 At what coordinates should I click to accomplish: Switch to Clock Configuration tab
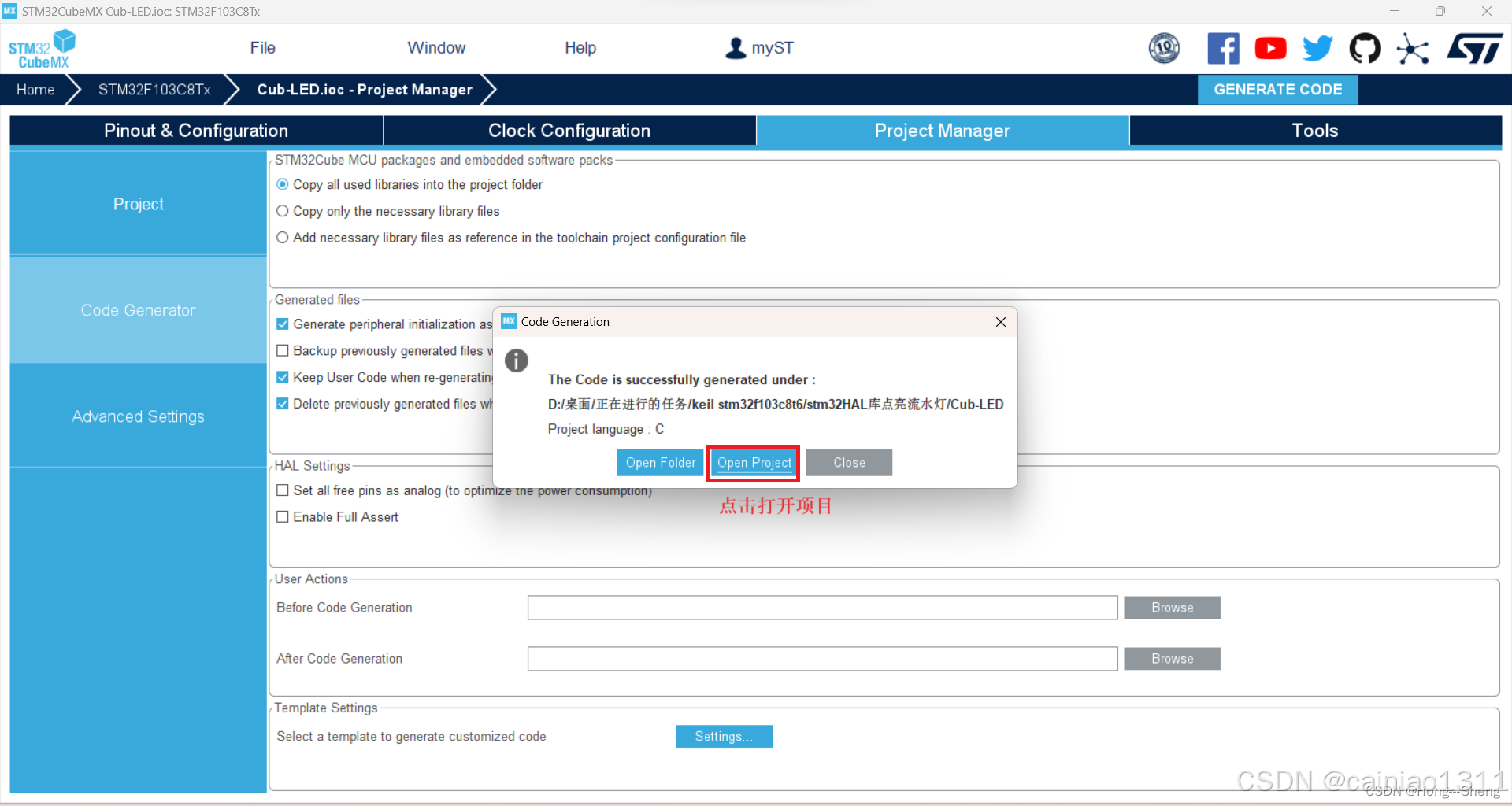[x=569, y=131]
